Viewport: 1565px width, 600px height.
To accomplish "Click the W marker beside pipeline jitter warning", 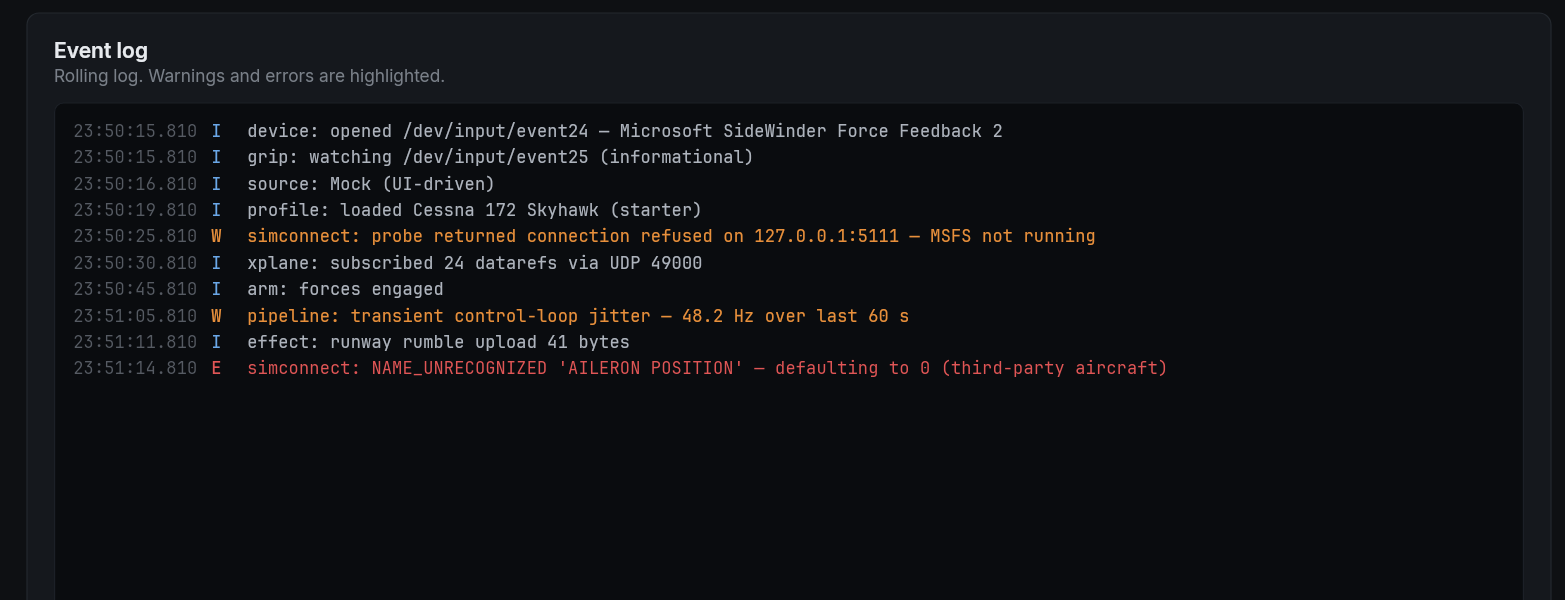I will click(216, 316).
